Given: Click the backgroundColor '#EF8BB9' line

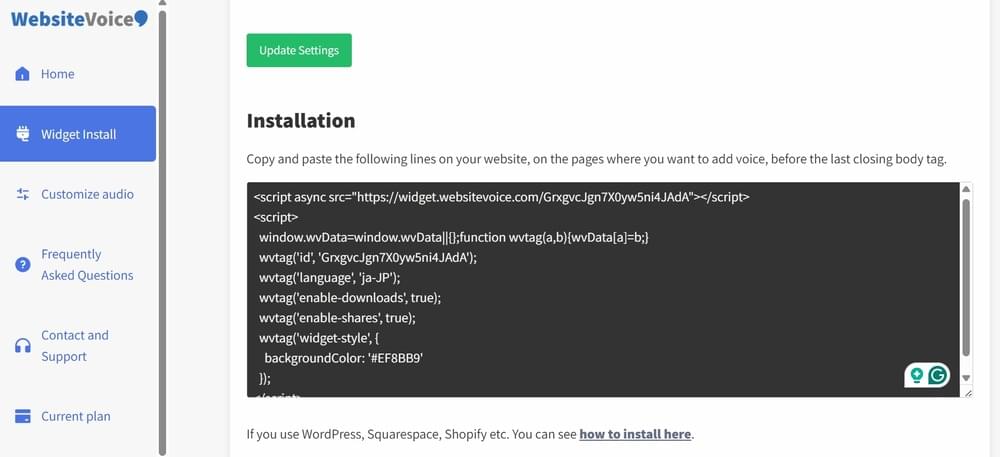Looking at the screenshot, I should (x=344, y=358).
